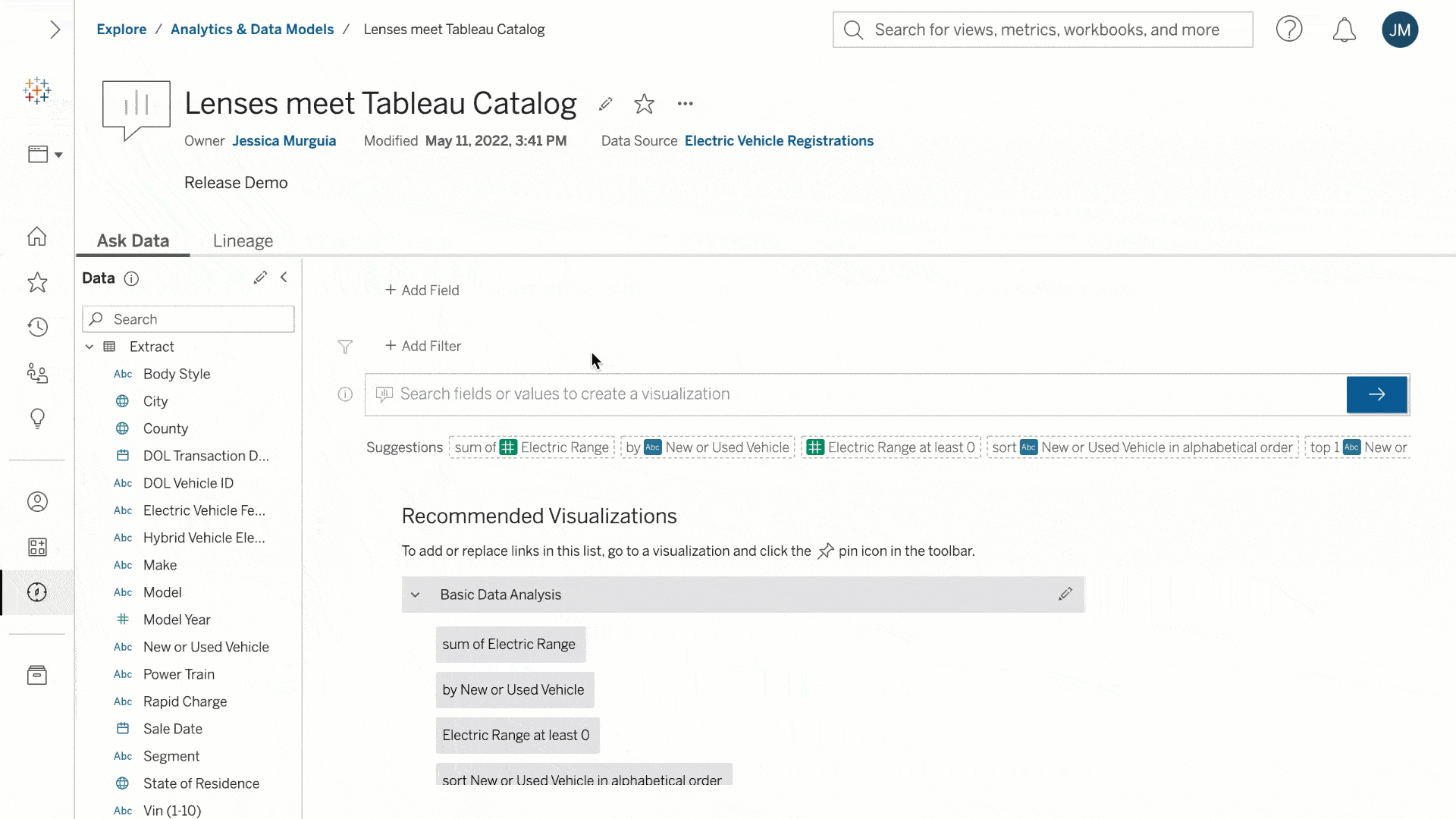Click the Electric Vehicle Registrations data source link
The image size is (1456, 819).
point(779,140)
